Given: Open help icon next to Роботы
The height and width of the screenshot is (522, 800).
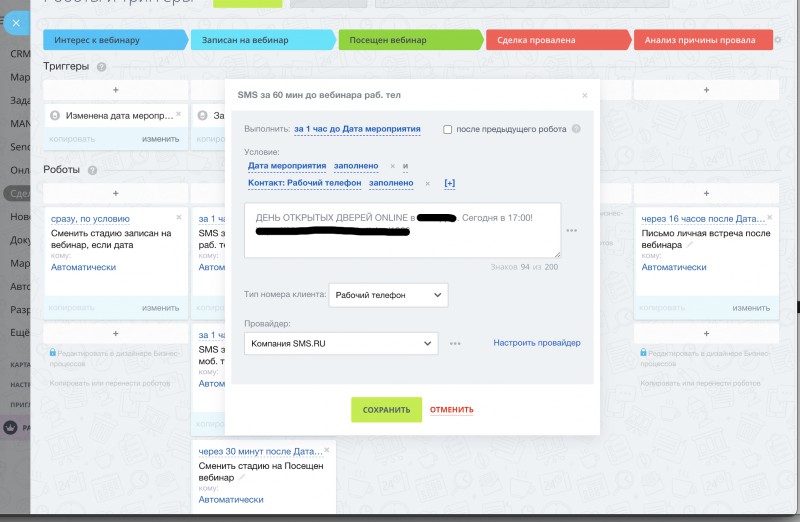Looking at the screenshot, I should click(92, 170).
